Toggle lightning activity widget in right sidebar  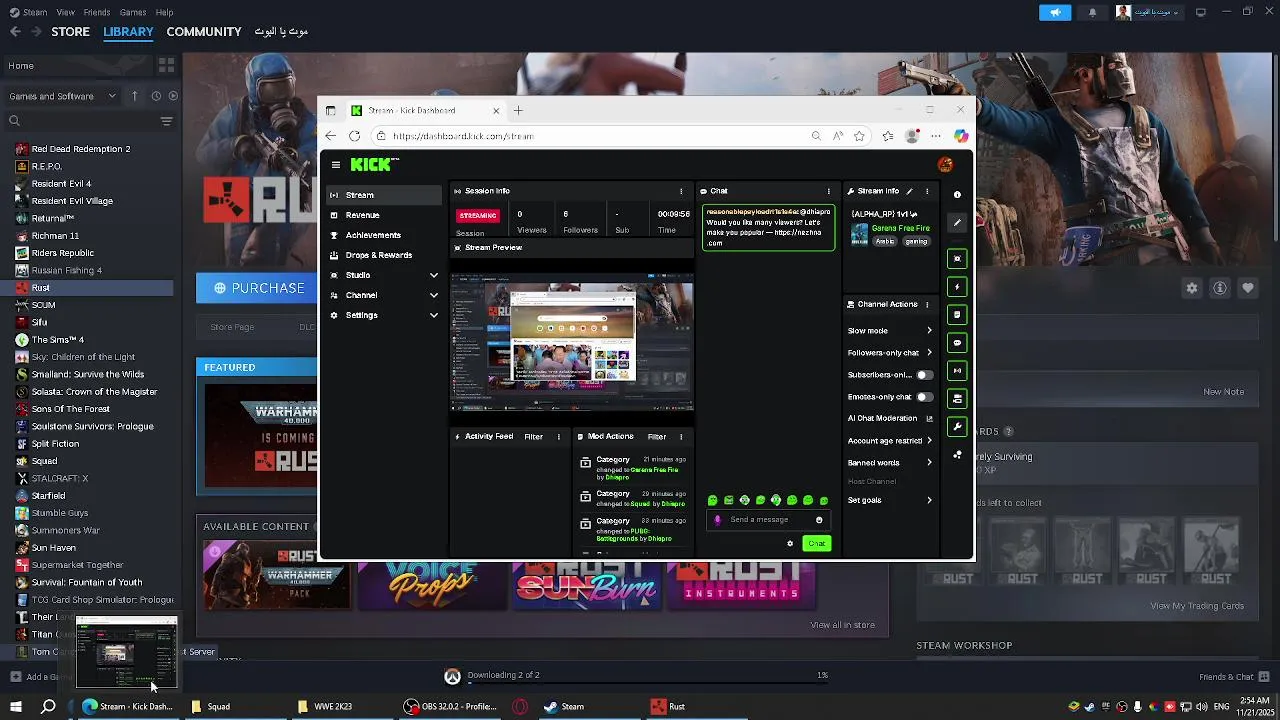(x=957, y=287)
